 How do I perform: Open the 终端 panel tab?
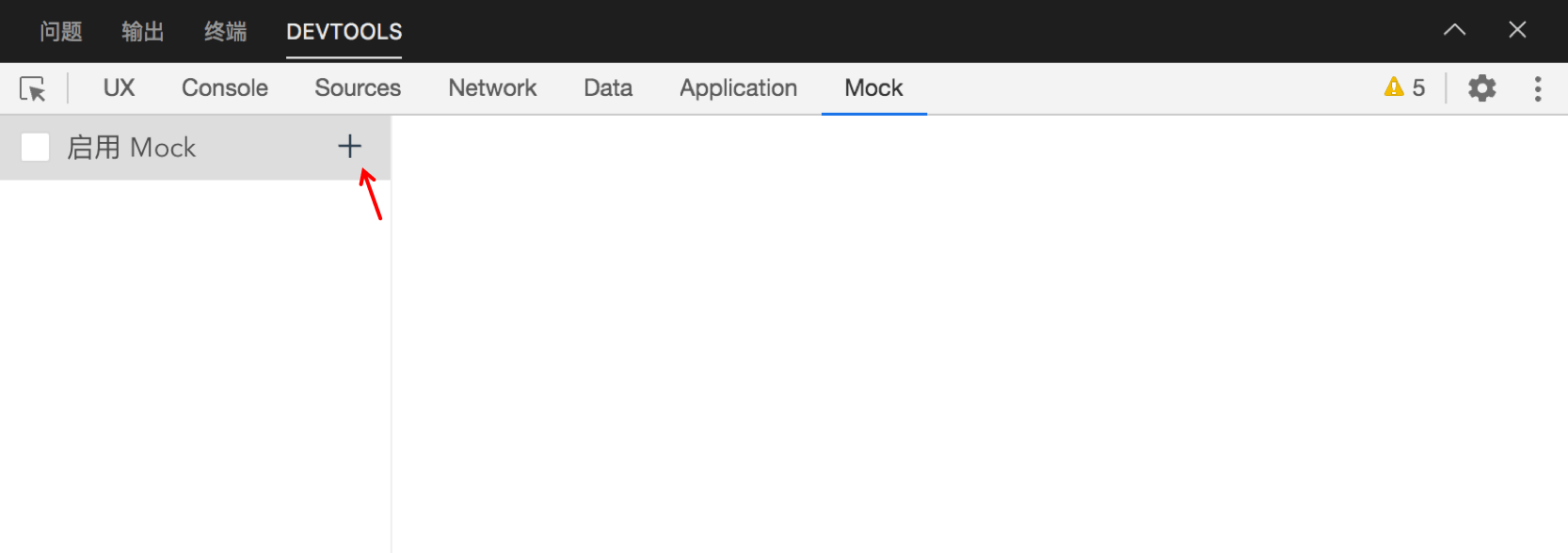[x=225, y=32]
